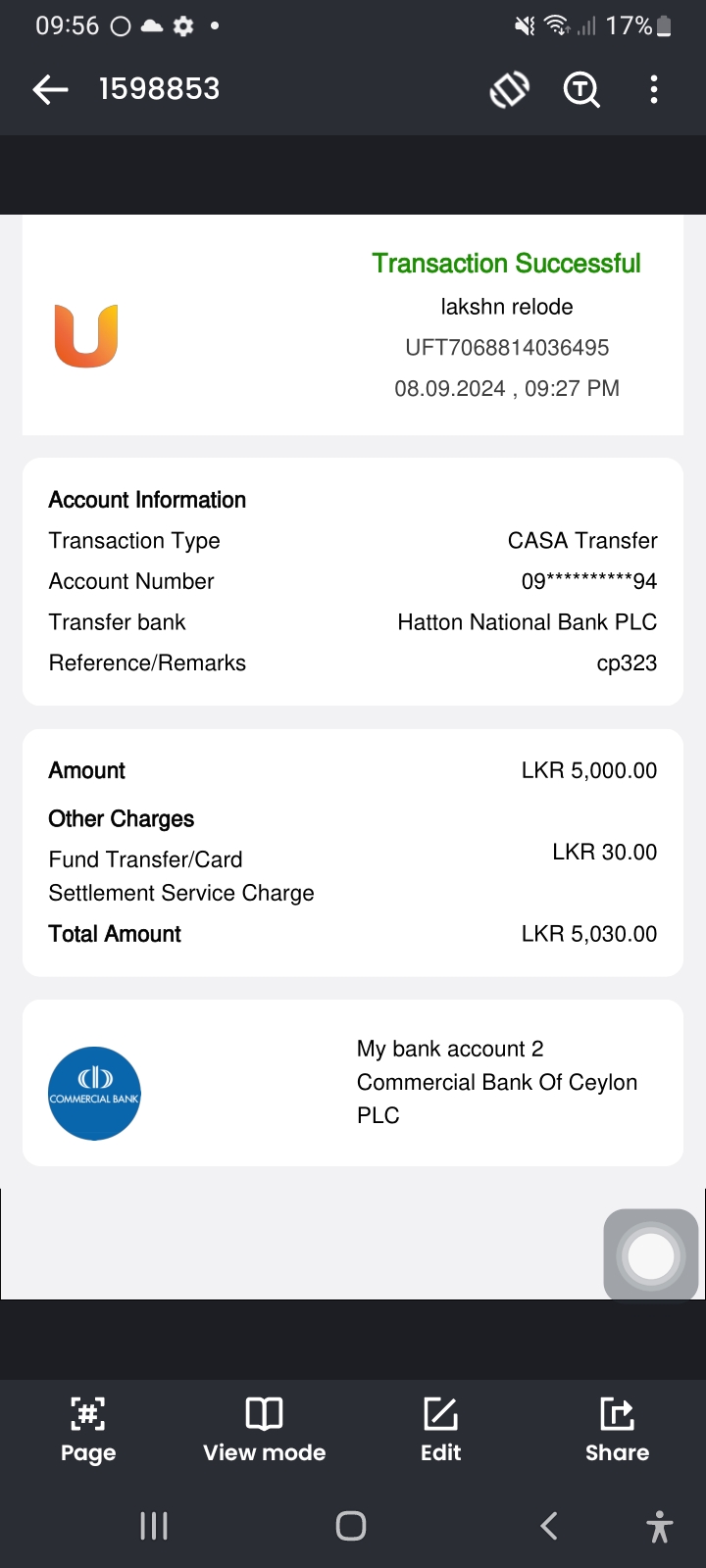Tap the Commercial Bank logo

94,1093
